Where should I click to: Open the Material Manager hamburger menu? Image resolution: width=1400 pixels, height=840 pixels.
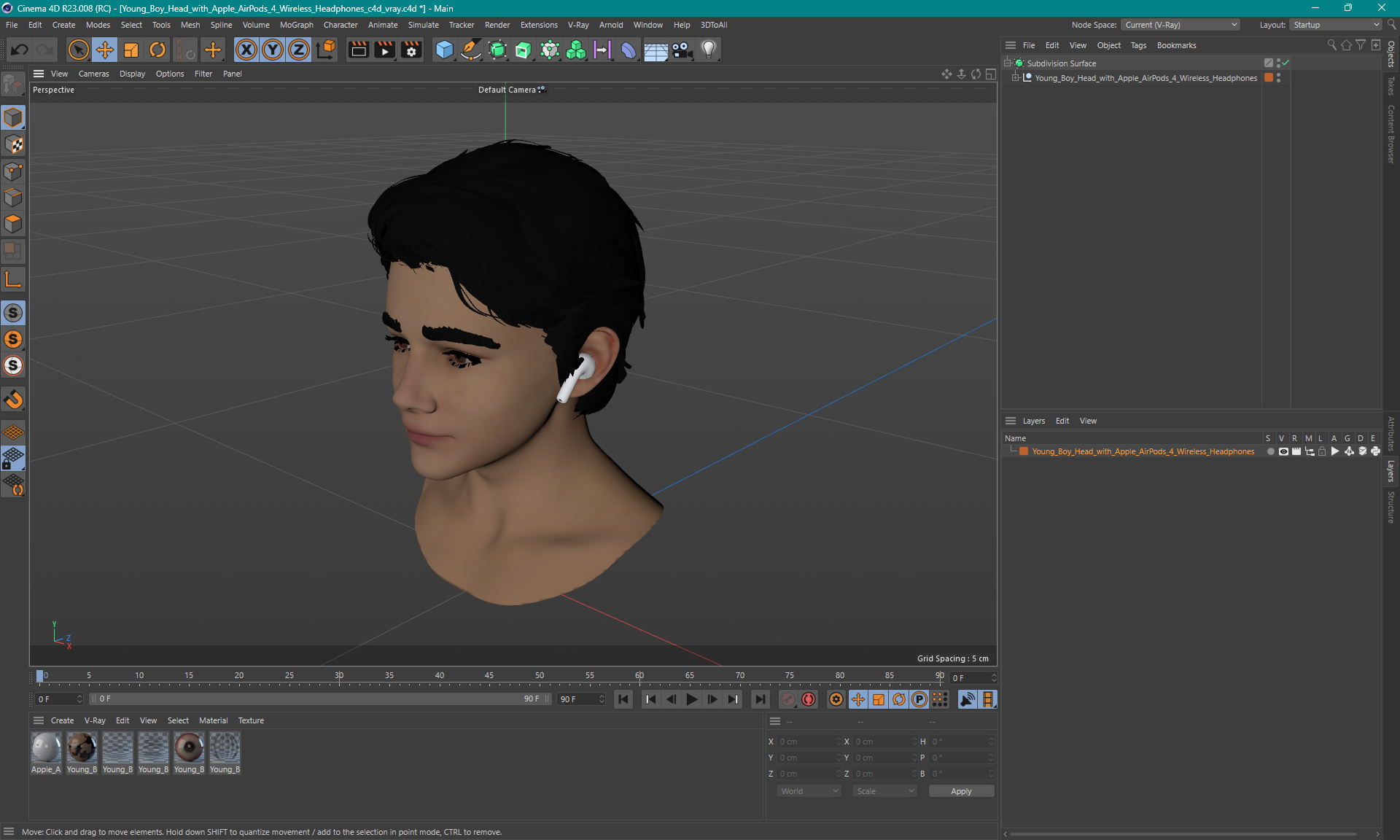tap(39, 720)
